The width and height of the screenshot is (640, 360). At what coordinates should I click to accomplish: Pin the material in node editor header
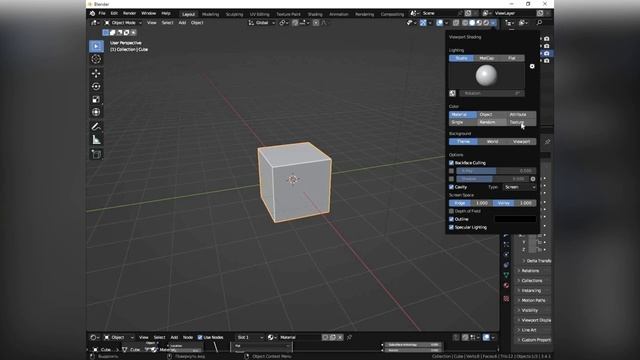[349, 338]
